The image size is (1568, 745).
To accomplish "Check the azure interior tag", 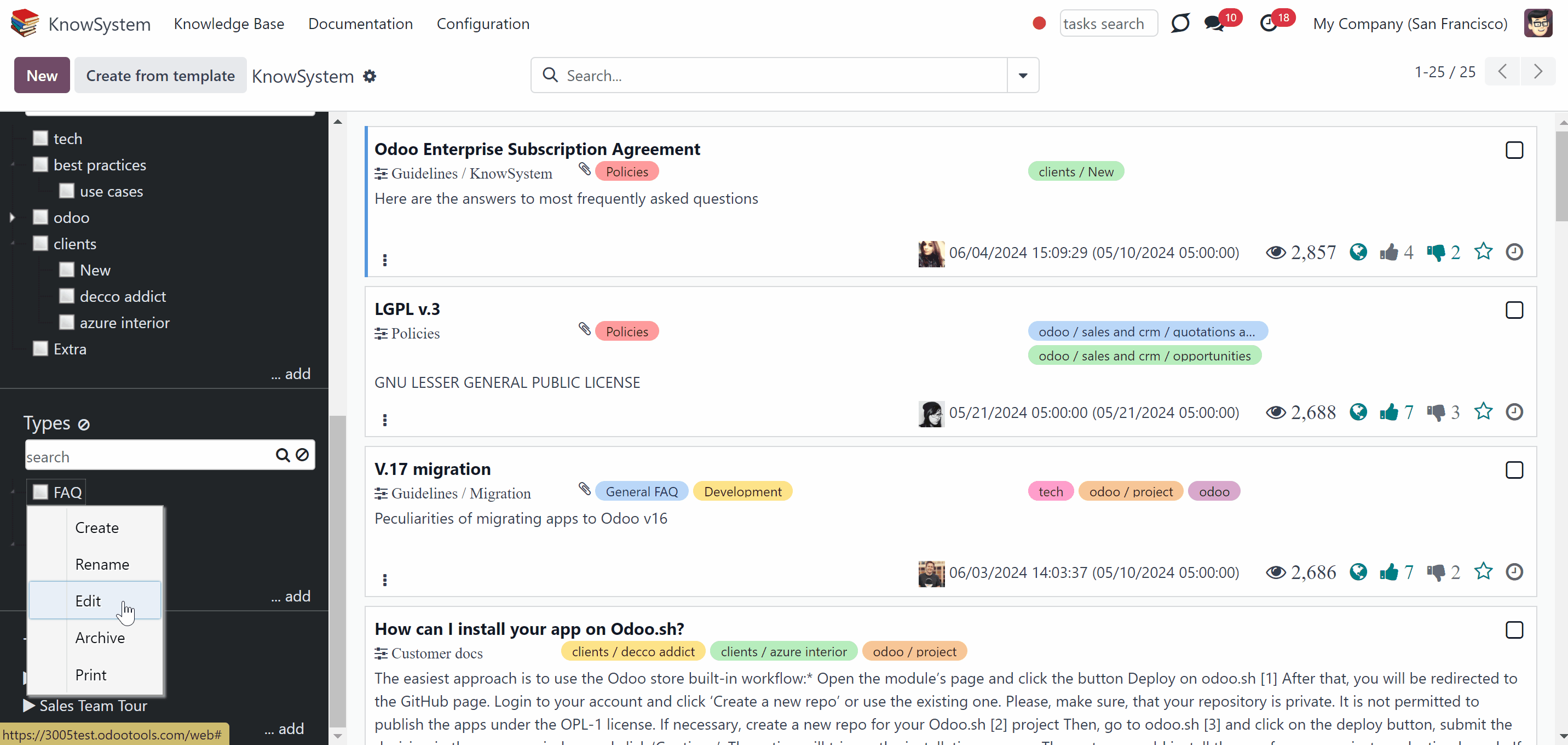I will (x=66, y=322).
